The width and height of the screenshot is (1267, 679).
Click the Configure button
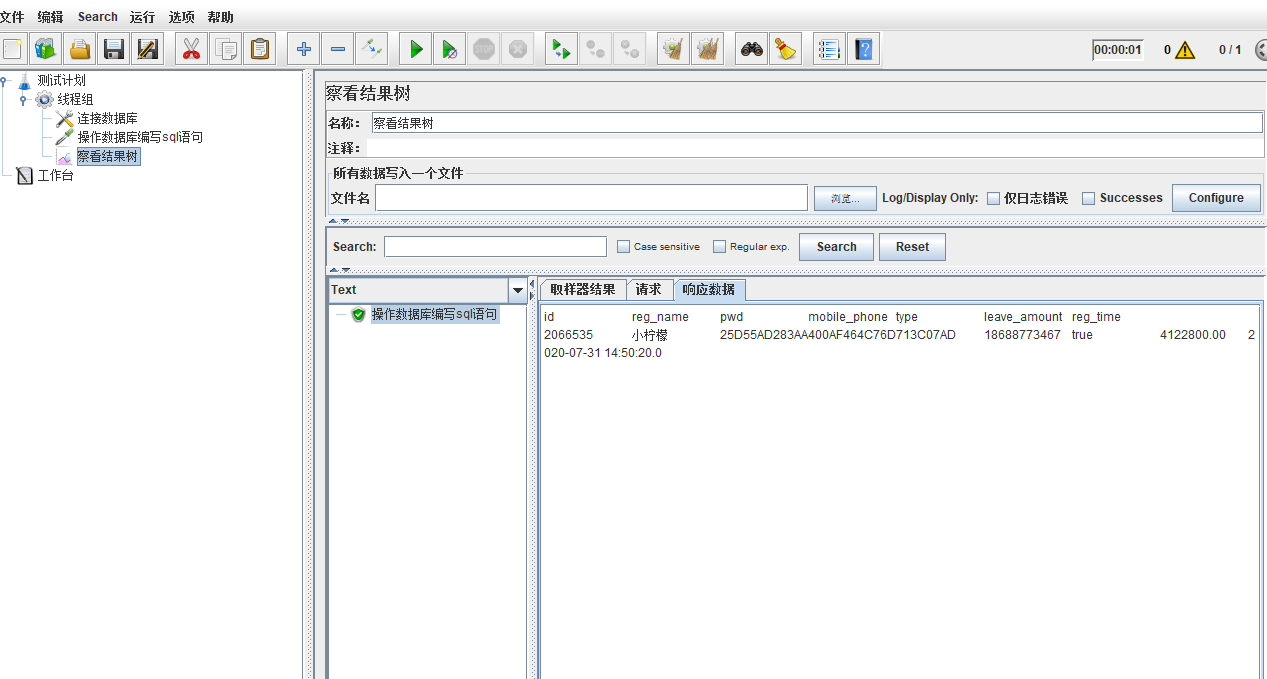pyautogui.click(x=1215, y=198)
